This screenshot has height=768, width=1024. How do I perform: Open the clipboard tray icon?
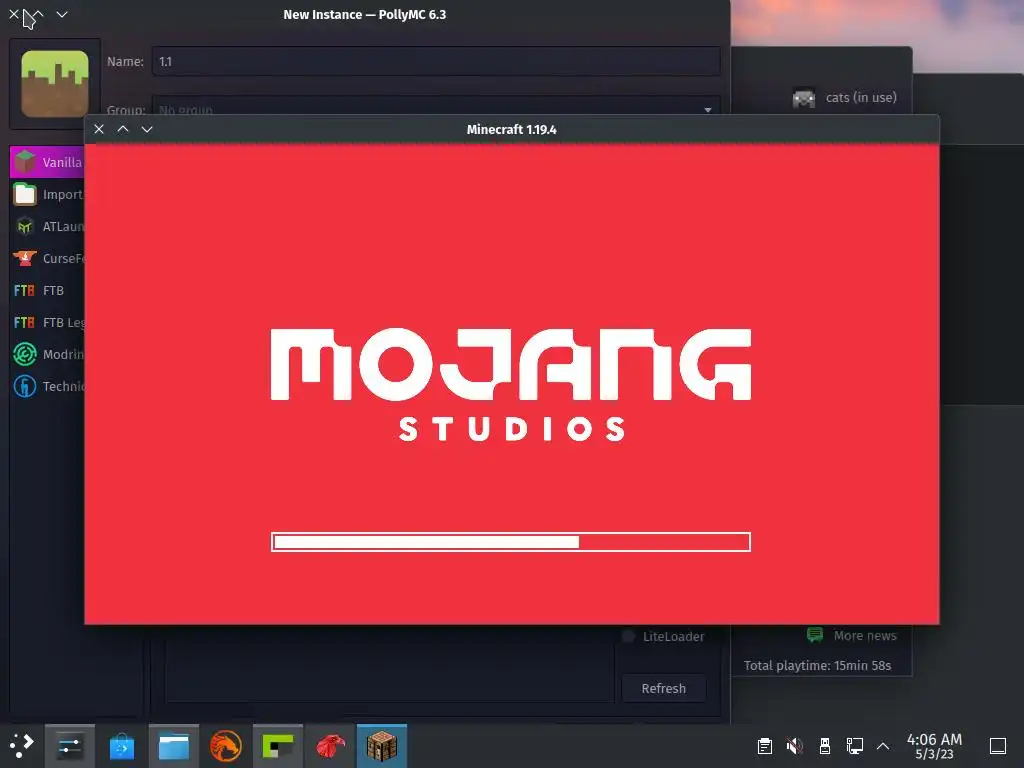[765, 746]
